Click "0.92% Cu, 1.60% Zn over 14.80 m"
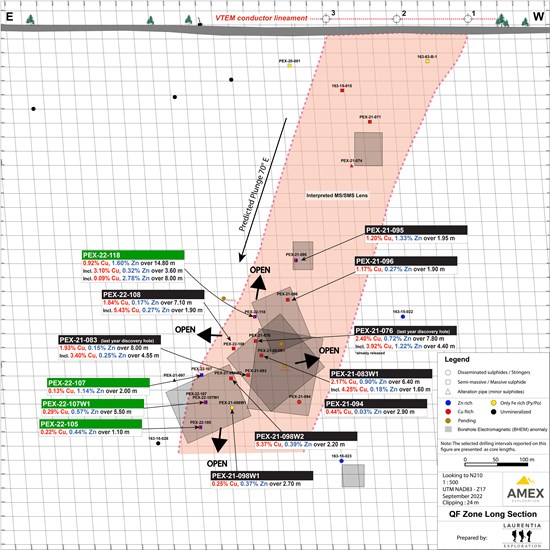Image resolution: width=550 pixels, height=550 pixels. click(x=129, y=263)
